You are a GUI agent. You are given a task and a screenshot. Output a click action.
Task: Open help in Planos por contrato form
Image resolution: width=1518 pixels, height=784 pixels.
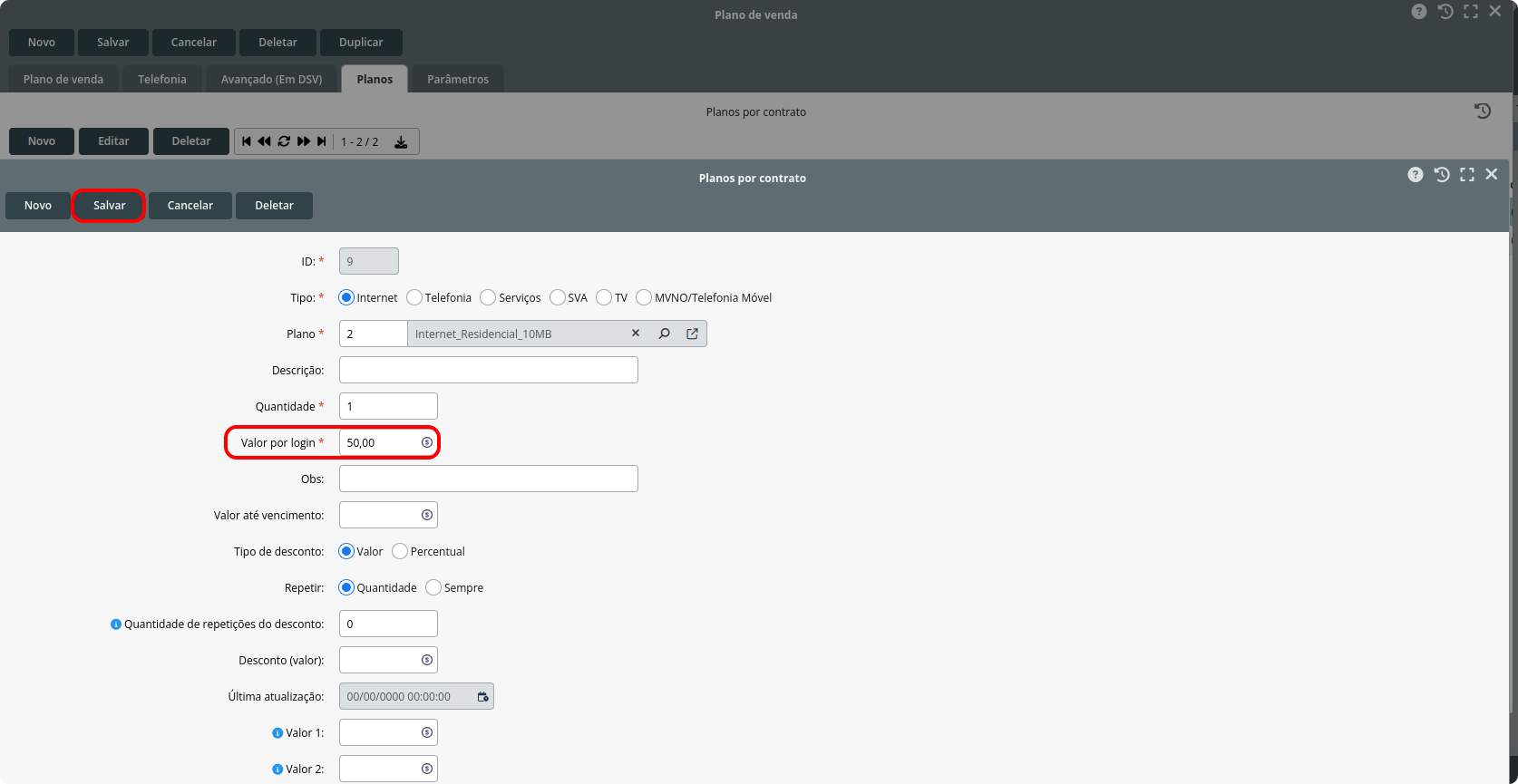(1416, 174)
